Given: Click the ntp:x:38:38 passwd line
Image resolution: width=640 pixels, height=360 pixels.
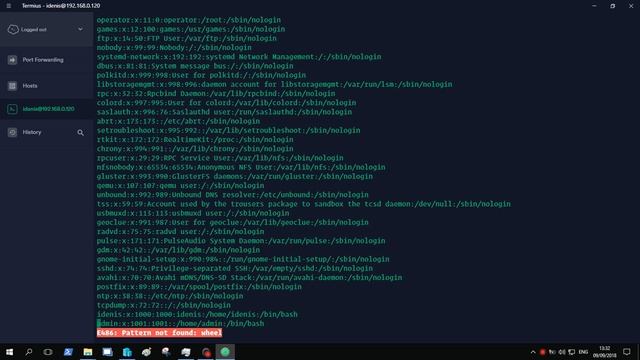Looking at the screenshot, I should (x=170, y=296).
